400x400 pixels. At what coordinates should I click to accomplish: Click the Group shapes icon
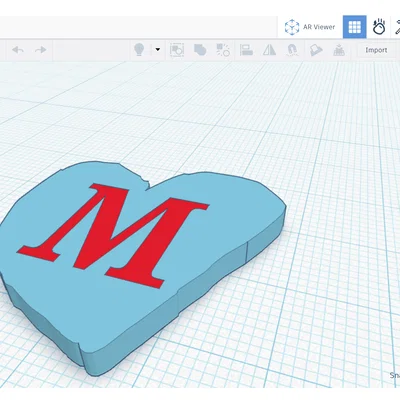[200, 50]
